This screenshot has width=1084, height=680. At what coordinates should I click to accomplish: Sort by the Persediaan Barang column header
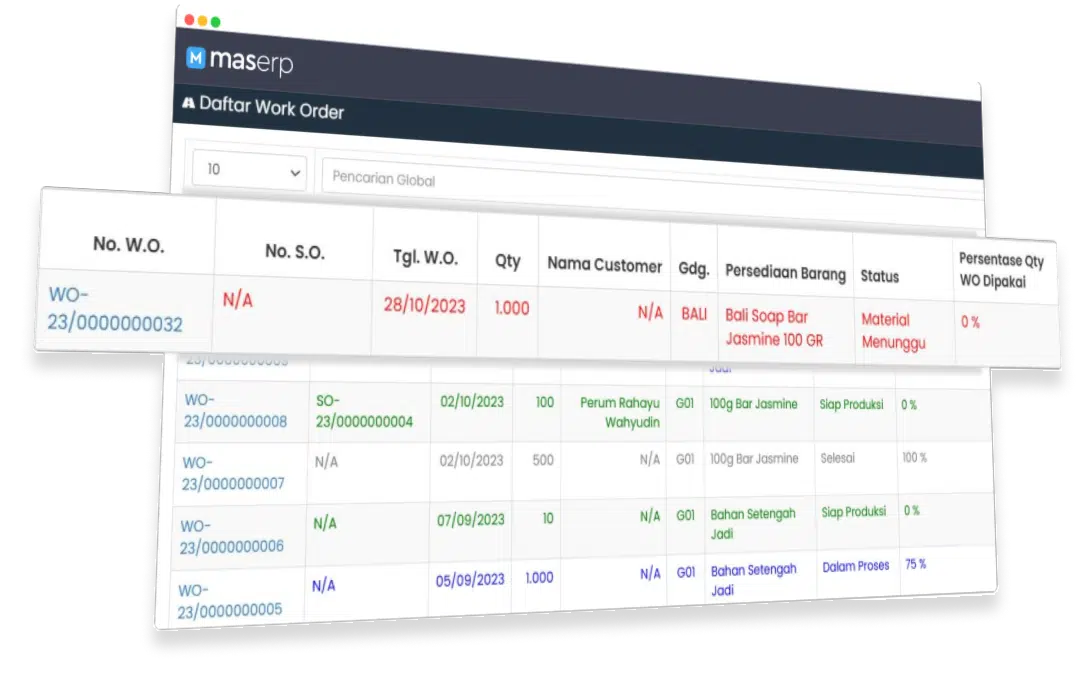pyautogui.click(x=785, y=273)
